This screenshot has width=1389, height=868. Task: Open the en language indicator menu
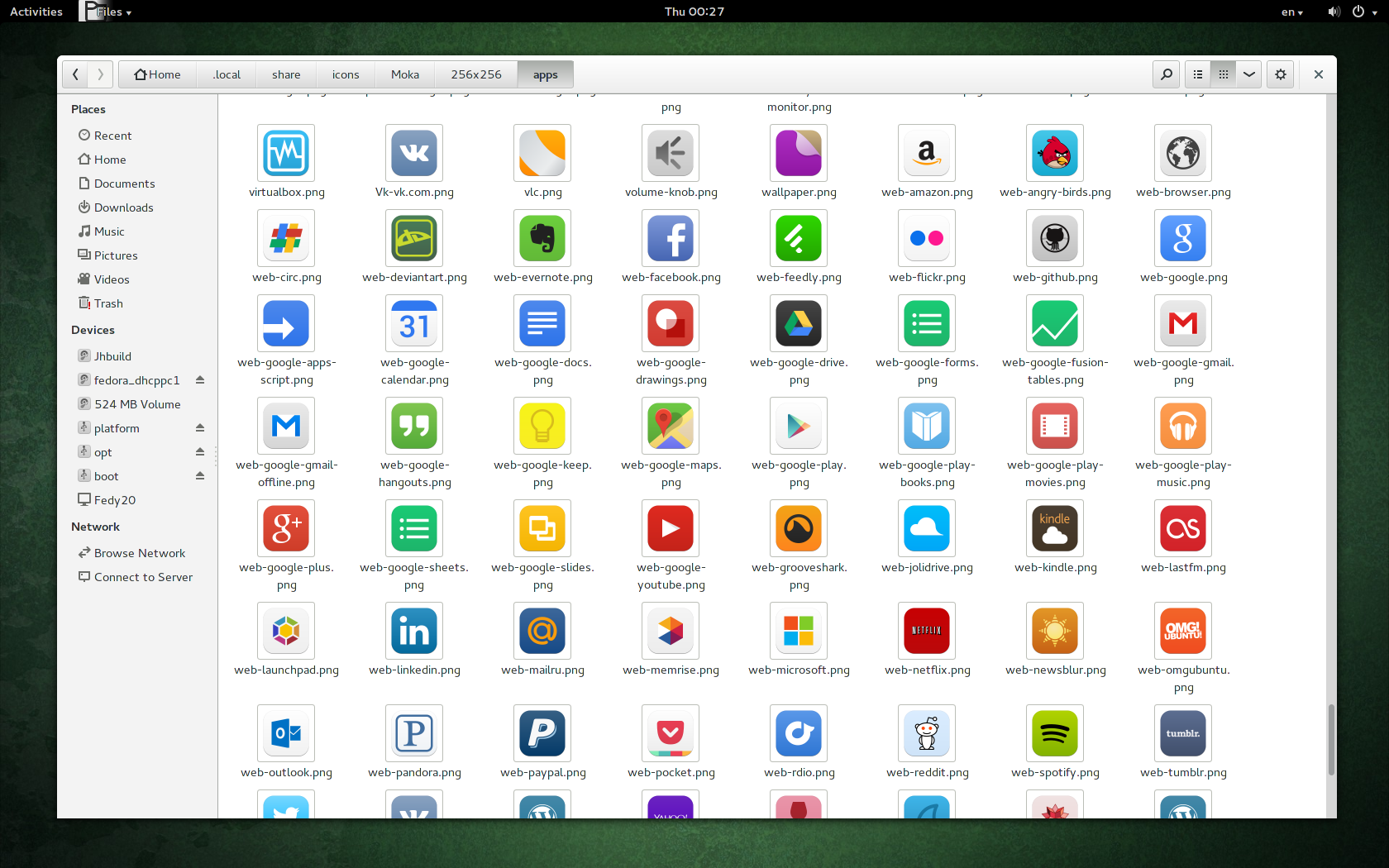[x=1291, y=11]
